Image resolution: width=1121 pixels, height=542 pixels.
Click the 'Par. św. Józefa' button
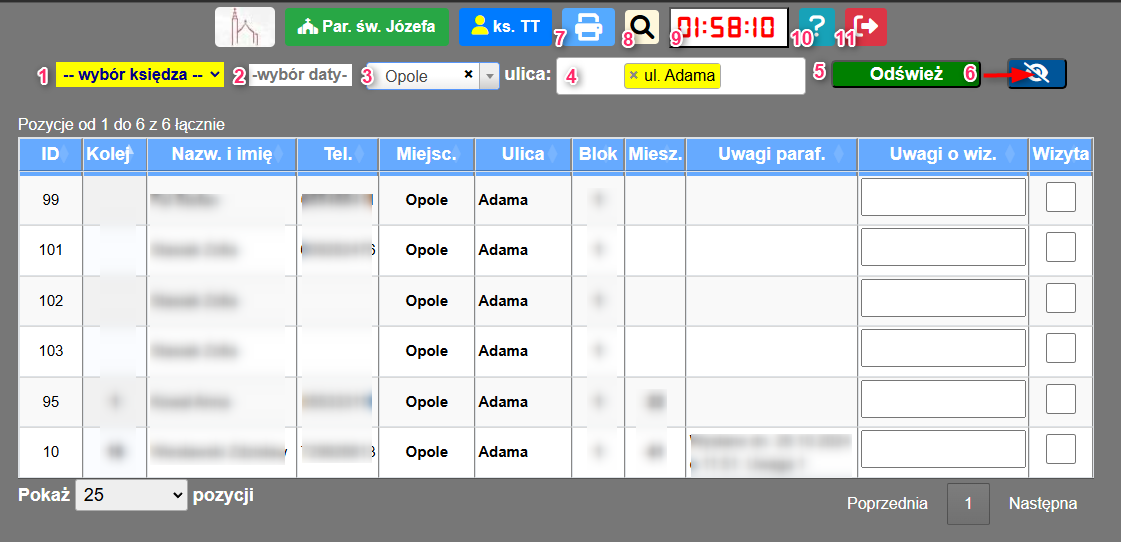[x=367, y=27]
